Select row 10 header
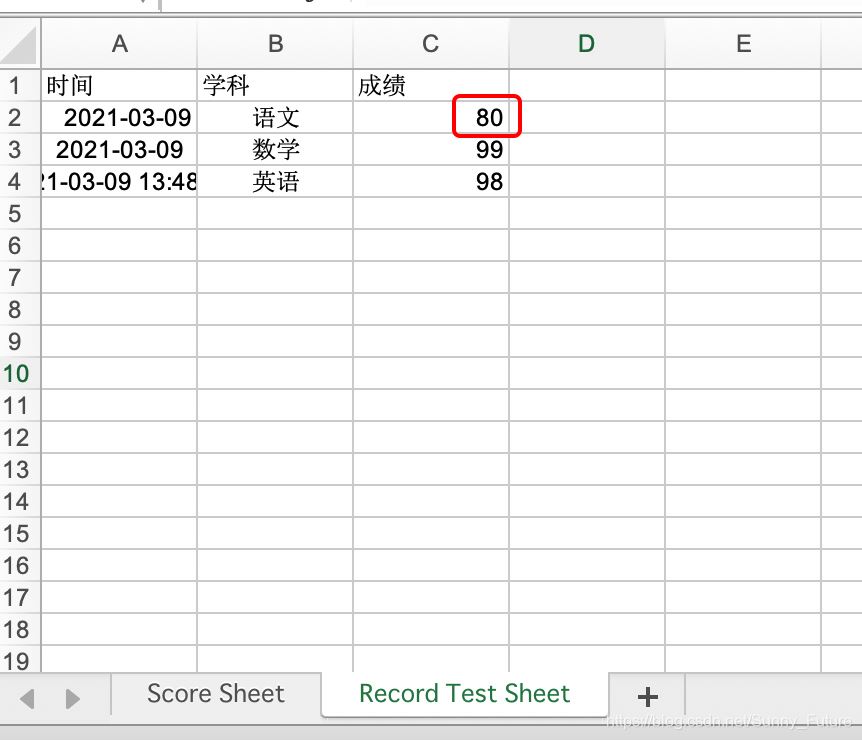862x740 pixels. [16, 374]
